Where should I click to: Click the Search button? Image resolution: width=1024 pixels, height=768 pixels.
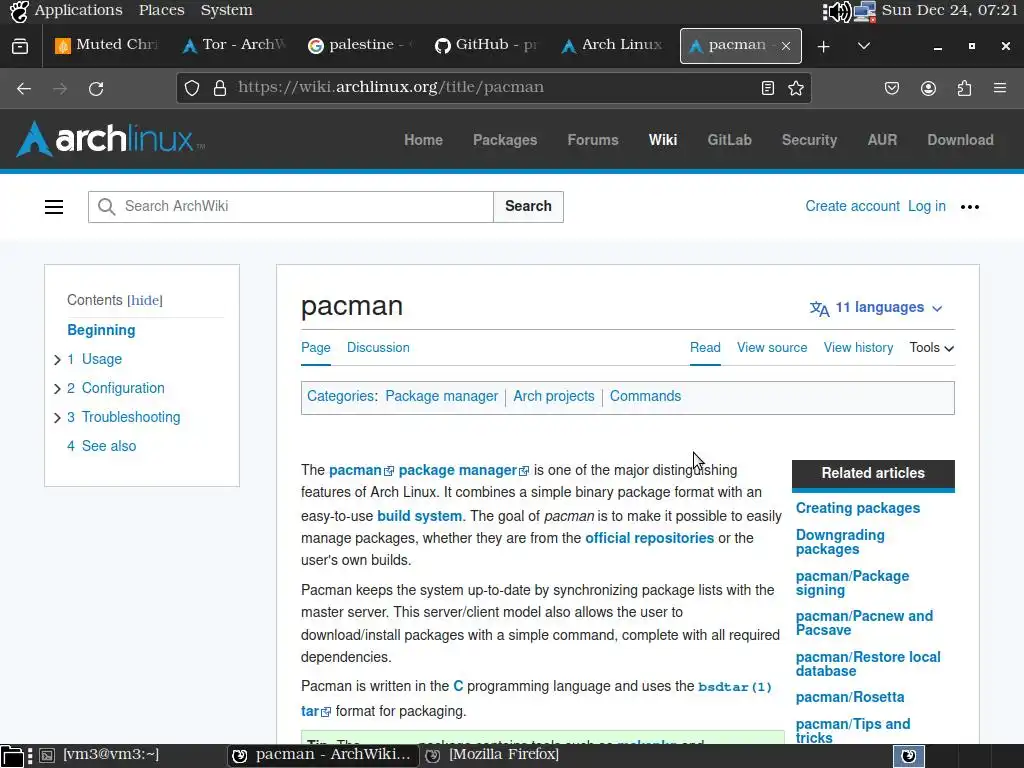[x=528, y=206]
